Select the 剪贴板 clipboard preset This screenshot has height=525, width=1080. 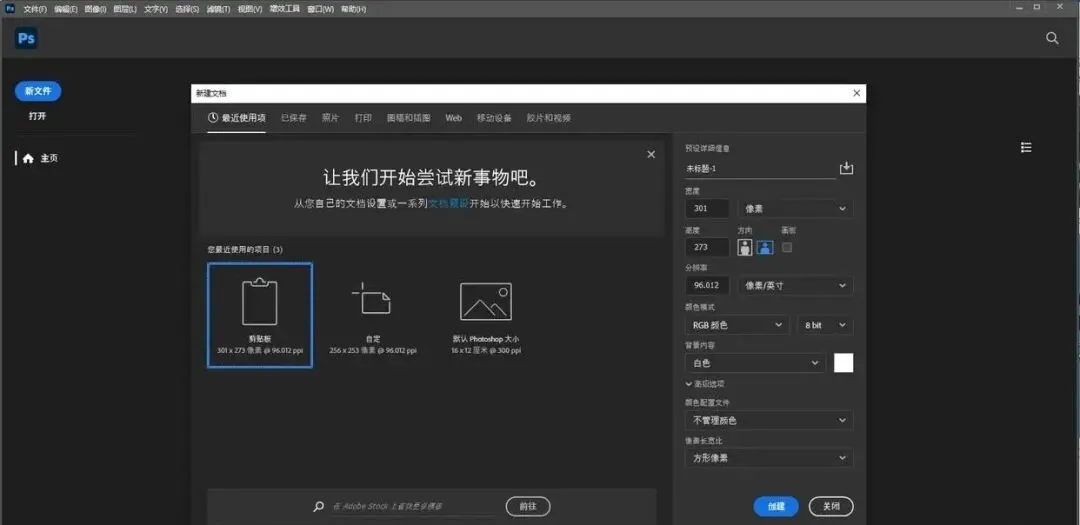click(260, 315)
